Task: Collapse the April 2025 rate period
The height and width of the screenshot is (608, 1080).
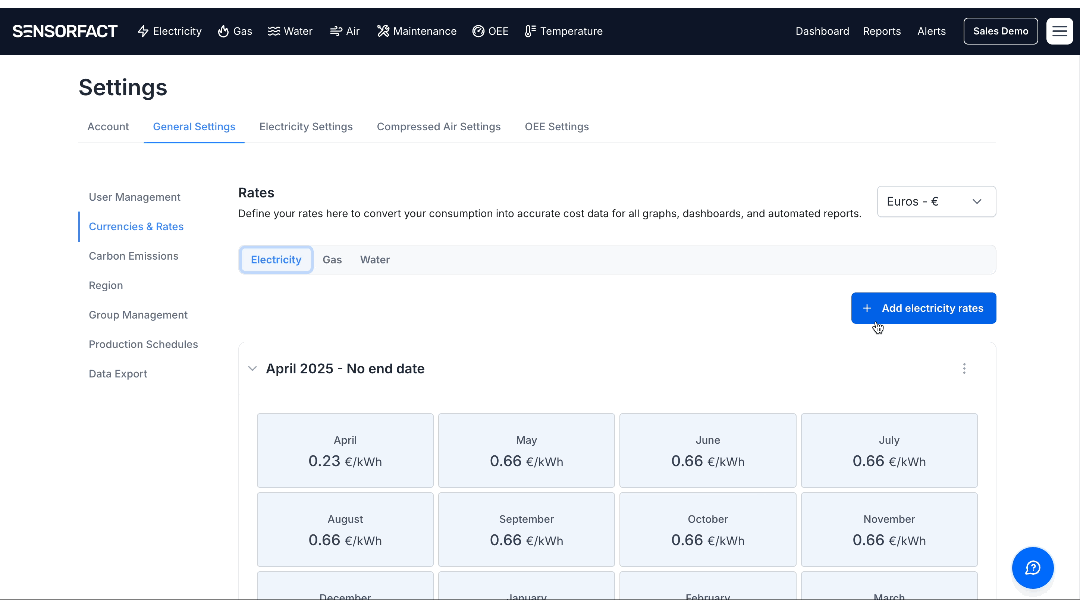Action: [252, 369]
